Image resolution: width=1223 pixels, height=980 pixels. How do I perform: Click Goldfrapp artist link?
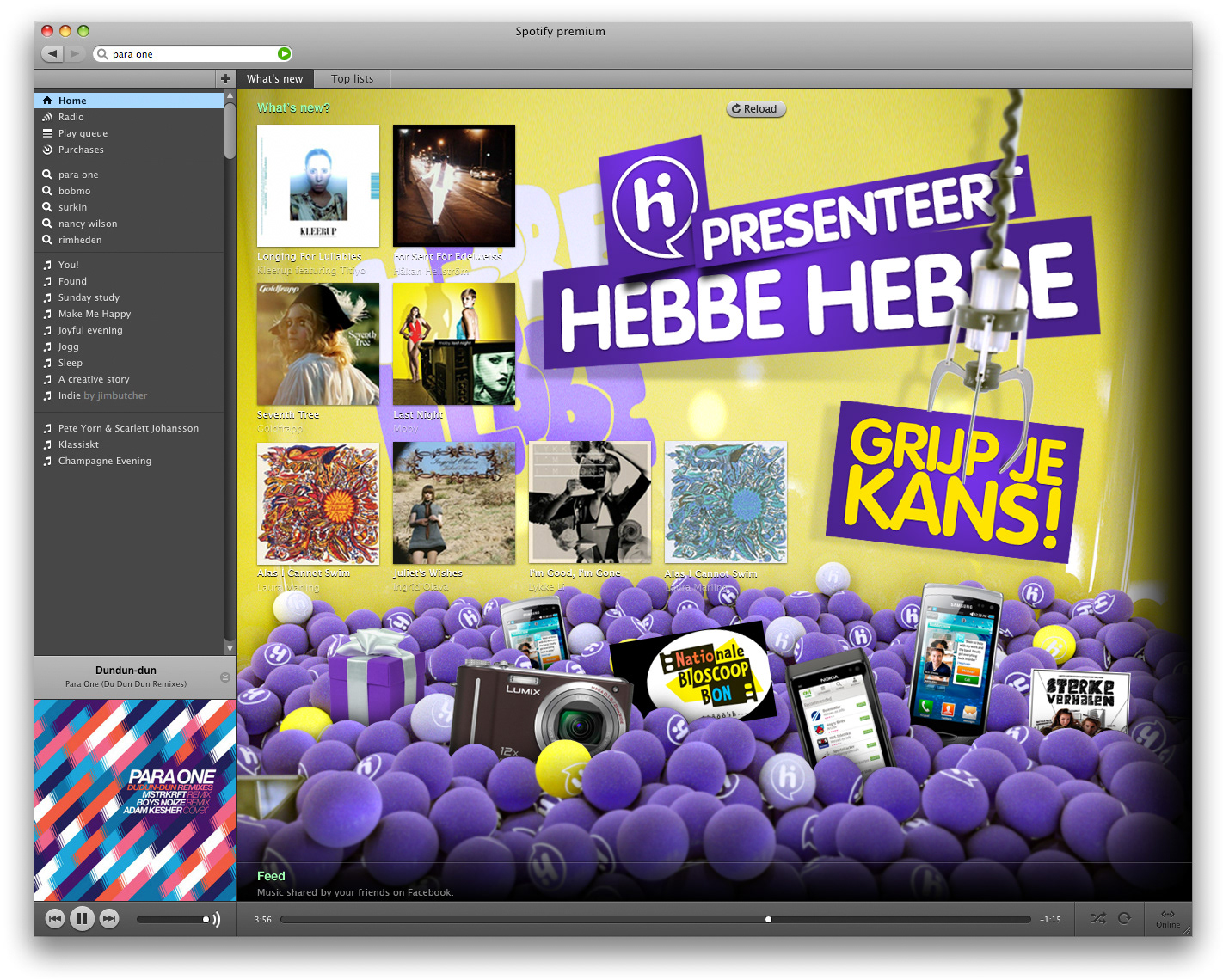click(280, 428)
